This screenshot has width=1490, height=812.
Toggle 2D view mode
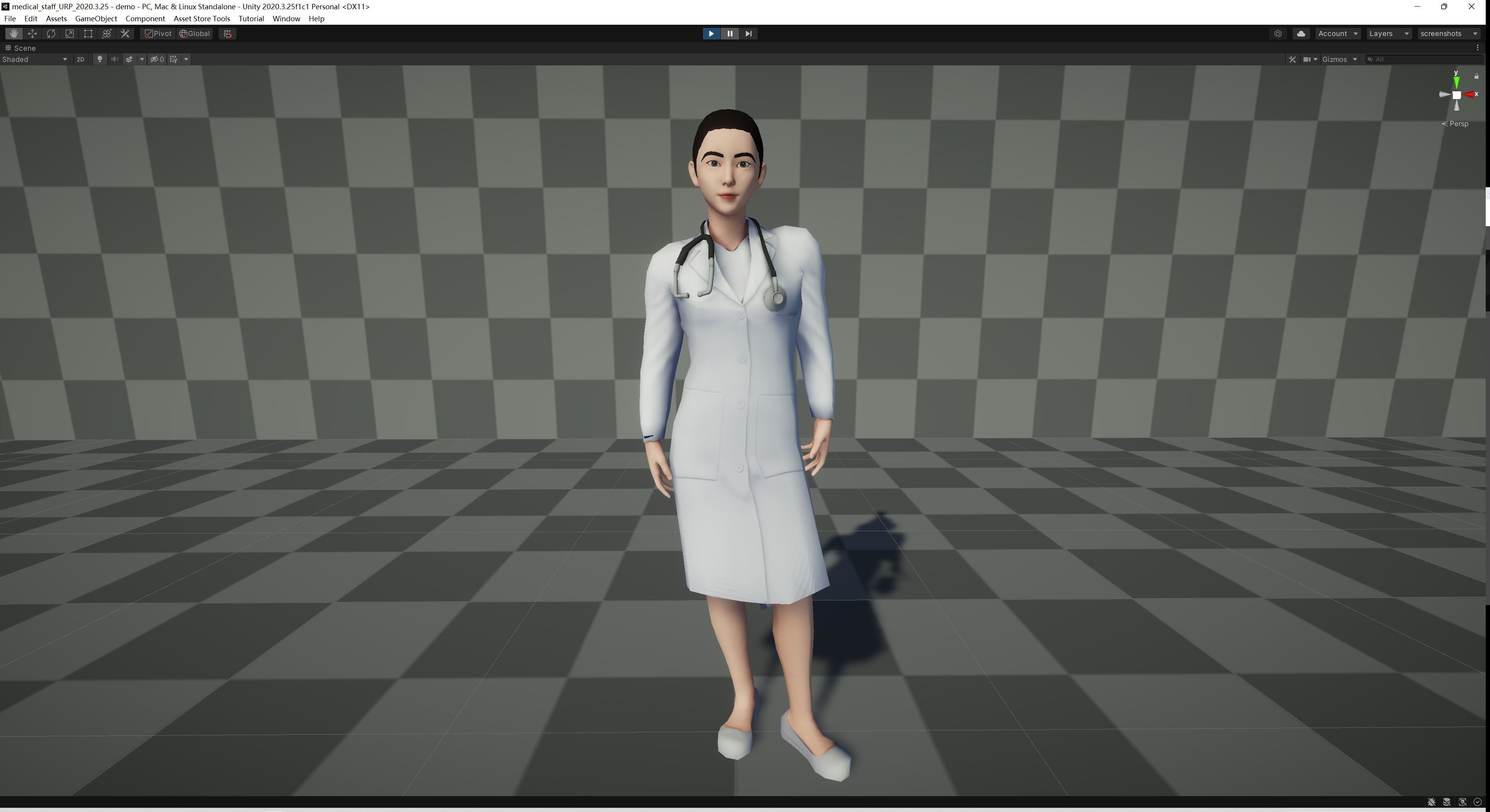tap(80, 59)
